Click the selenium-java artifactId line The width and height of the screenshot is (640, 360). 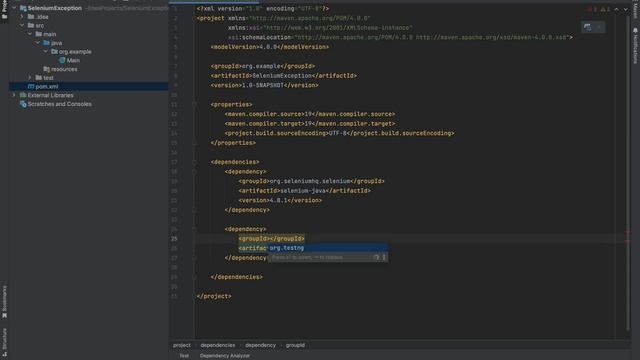pyautogui.click(x=304, y=191)
